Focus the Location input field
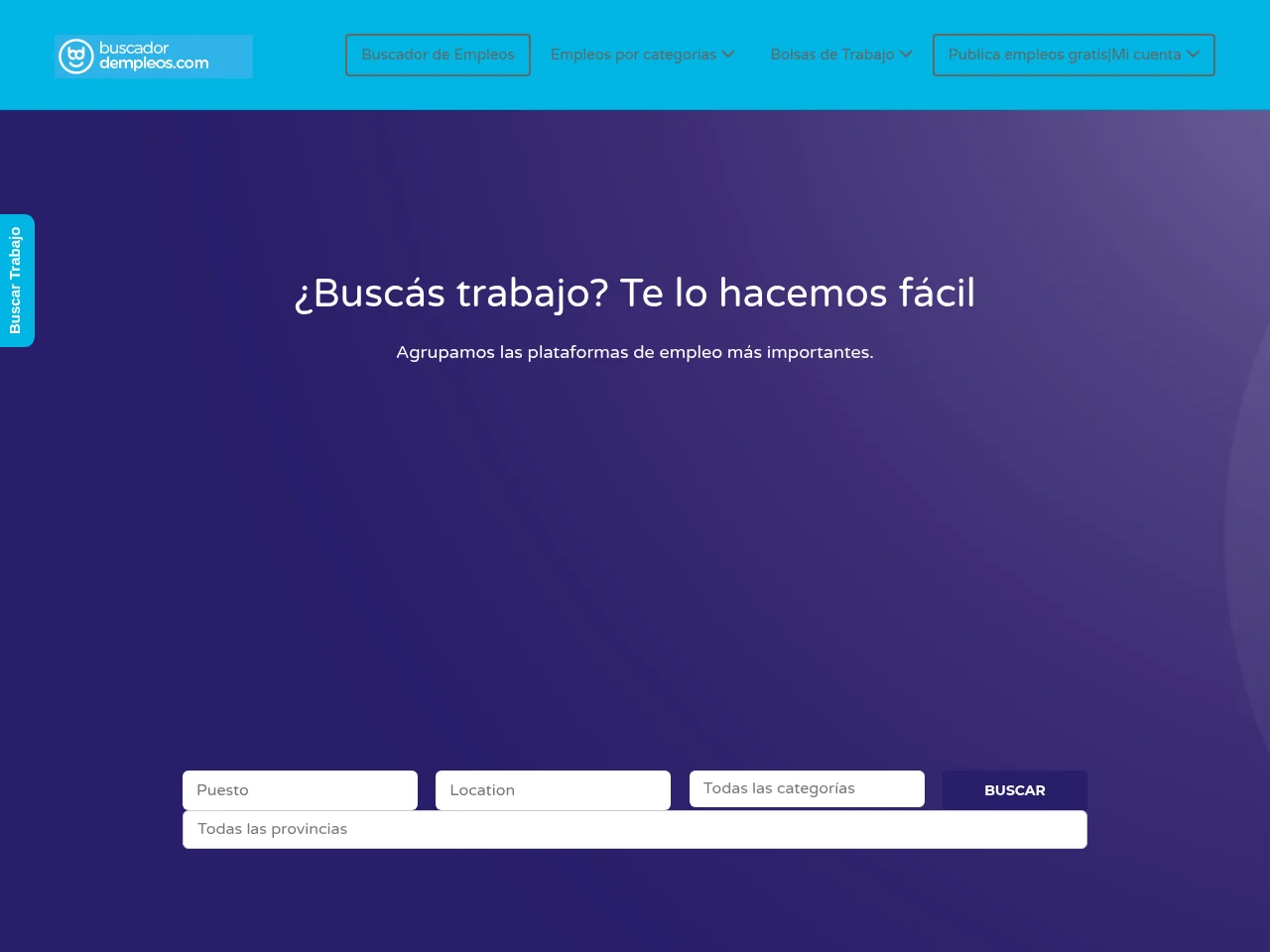Screen dimensions: 1270x952 pos(553,790)
